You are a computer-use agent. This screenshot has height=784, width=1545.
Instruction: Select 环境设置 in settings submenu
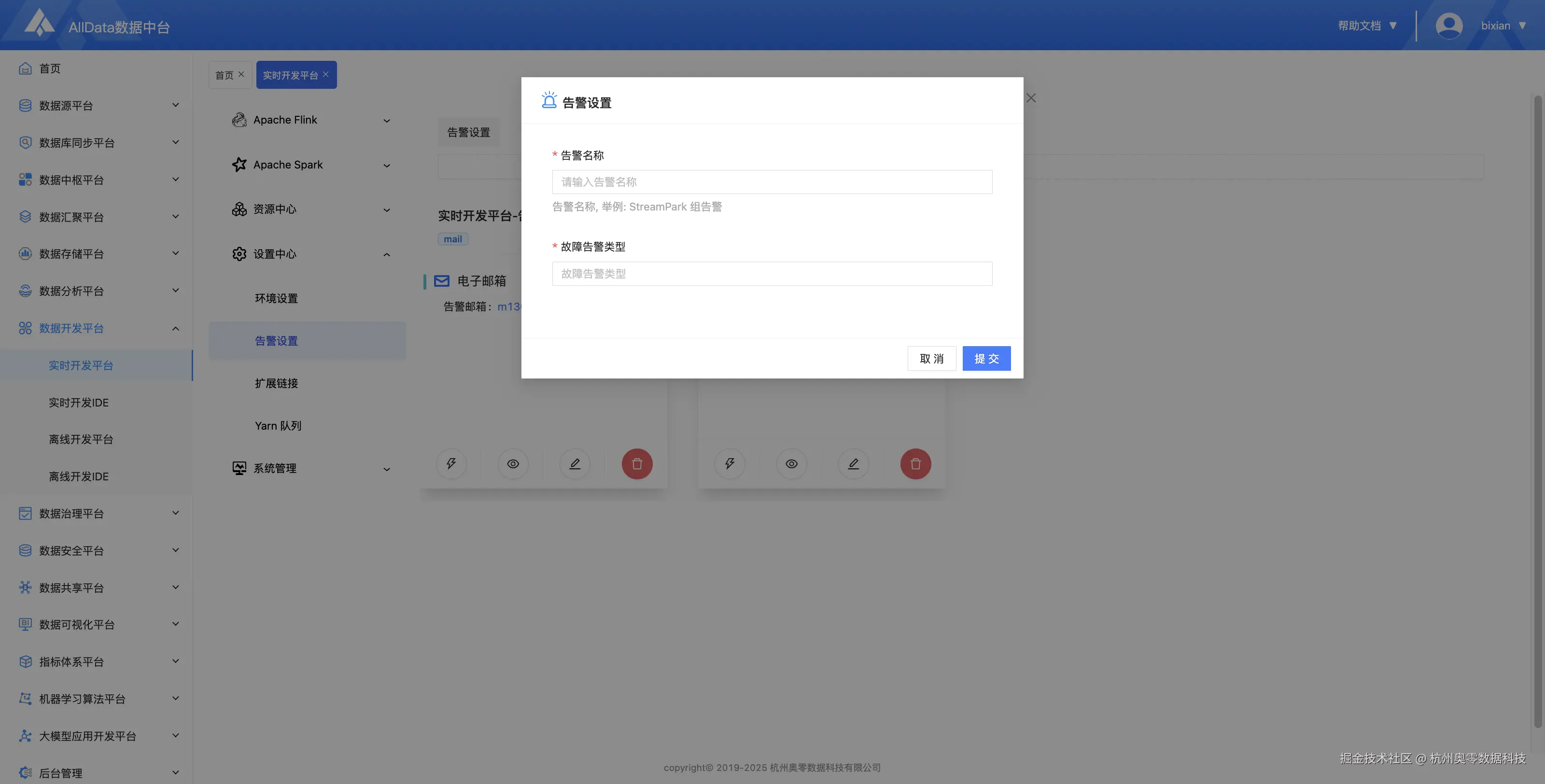tap(277, 298)
